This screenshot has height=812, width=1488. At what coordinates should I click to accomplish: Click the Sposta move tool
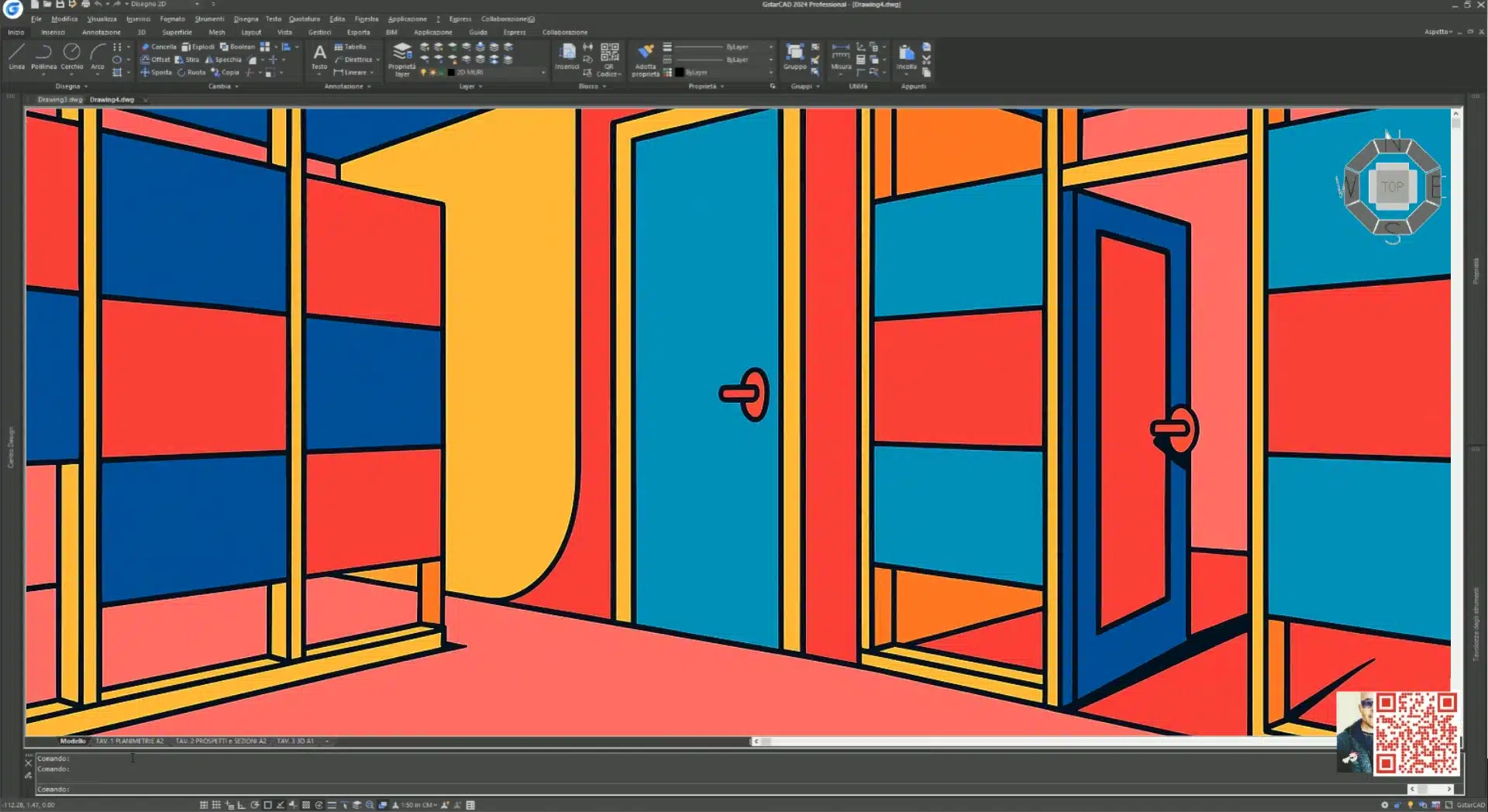click(157, 72)
